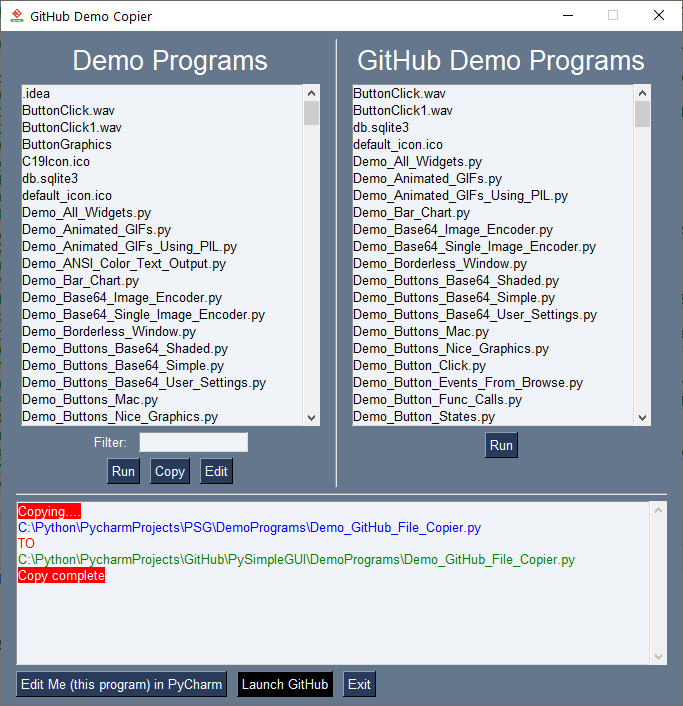683x706 pixels.
Task: Select default_icon.ico in Demo Programs list
Action: tap(163, 196)
